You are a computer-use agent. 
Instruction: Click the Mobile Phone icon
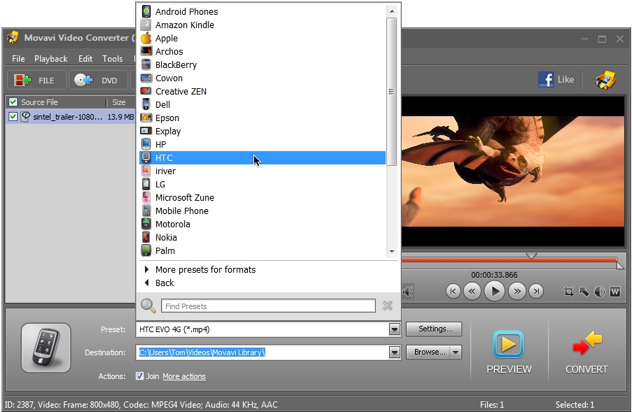[x=146, y=211]
